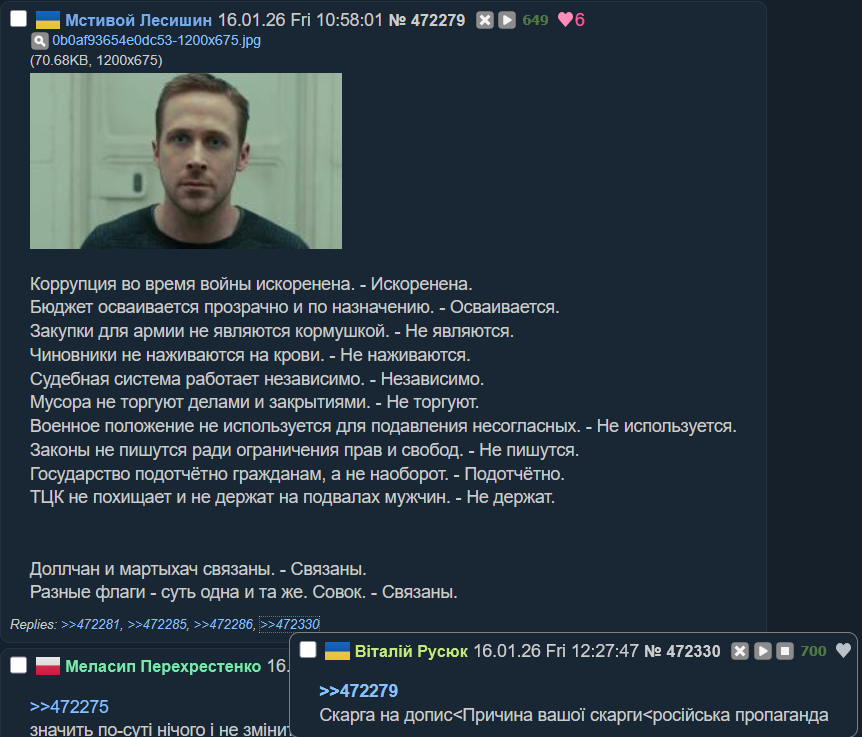The width and height of the screenshot is (862, 737).
Task: Click the play arrow icon on post 472279
Action: click(506, 20)
